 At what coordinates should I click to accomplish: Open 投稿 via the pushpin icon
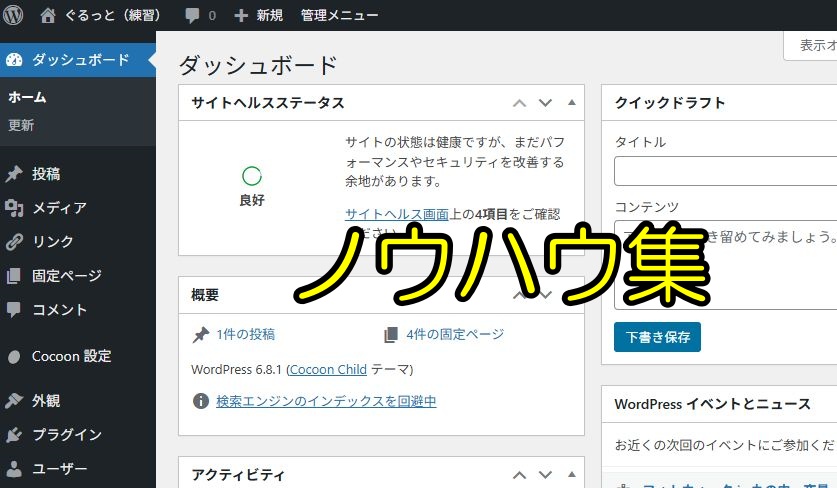pyautogui.click(x=14, y=174)
